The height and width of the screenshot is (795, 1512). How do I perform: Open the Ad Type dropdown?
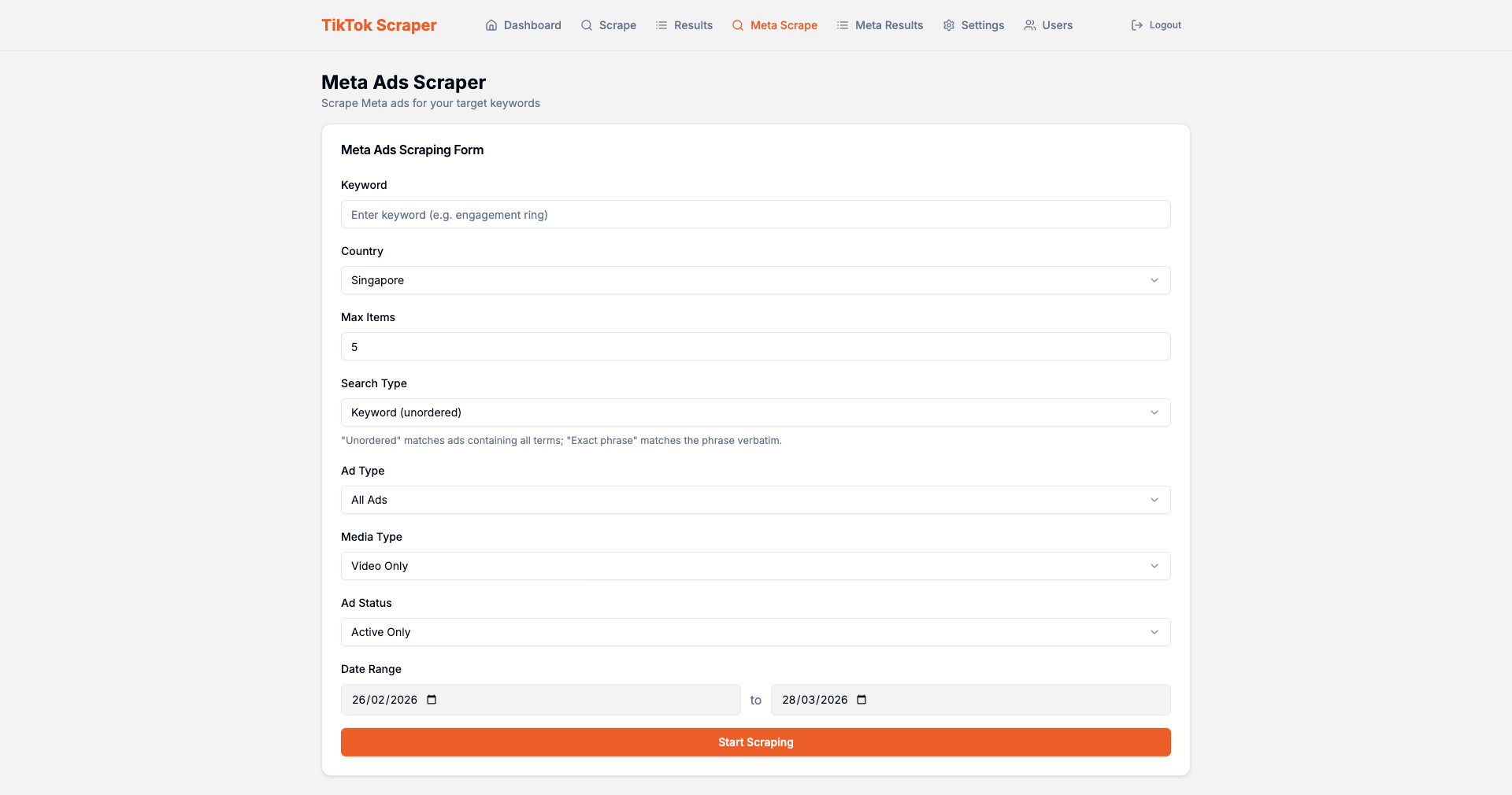[755, 500]
